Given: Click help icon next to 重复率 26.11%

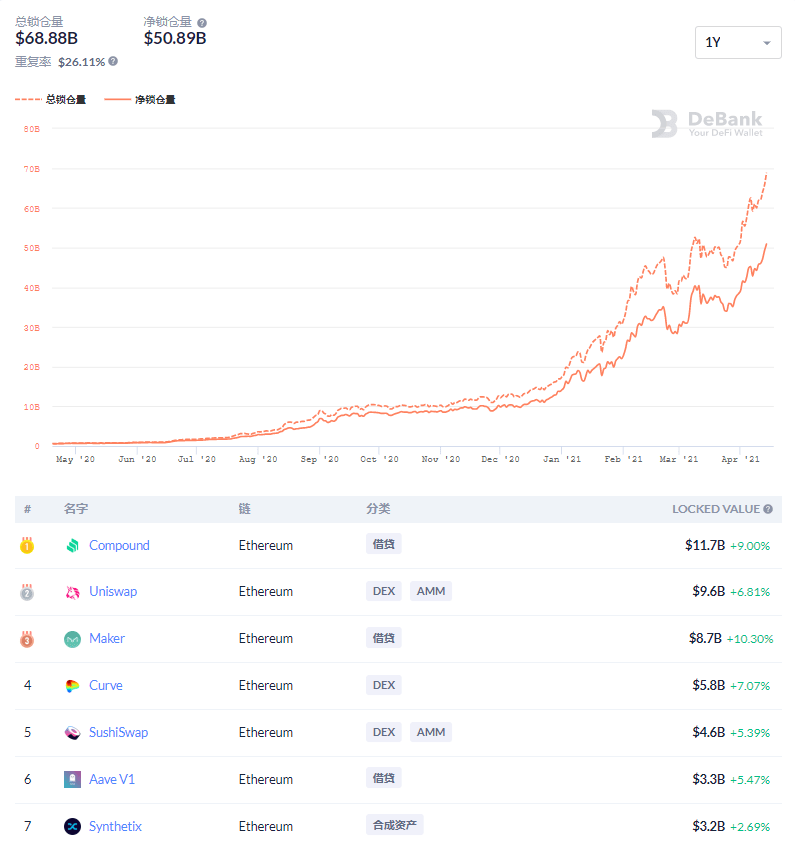Looking at the screenshot, I should pyautogui.click(x=113, y=61).
